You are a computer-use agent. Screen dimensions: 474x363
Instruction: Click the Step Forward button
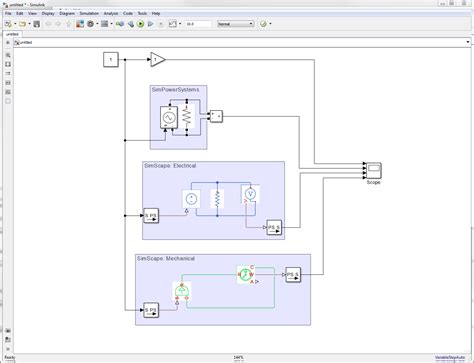[151, 24]
